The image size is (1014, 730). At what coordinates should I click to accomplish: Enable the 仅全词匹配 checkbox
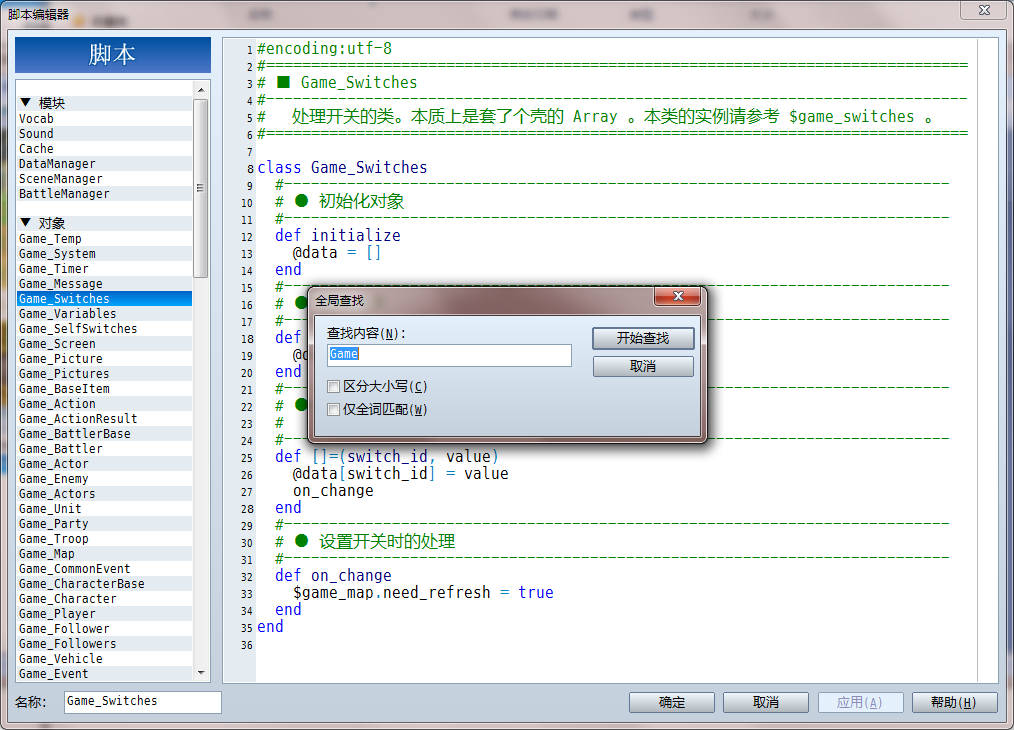[x=334, y=409]
